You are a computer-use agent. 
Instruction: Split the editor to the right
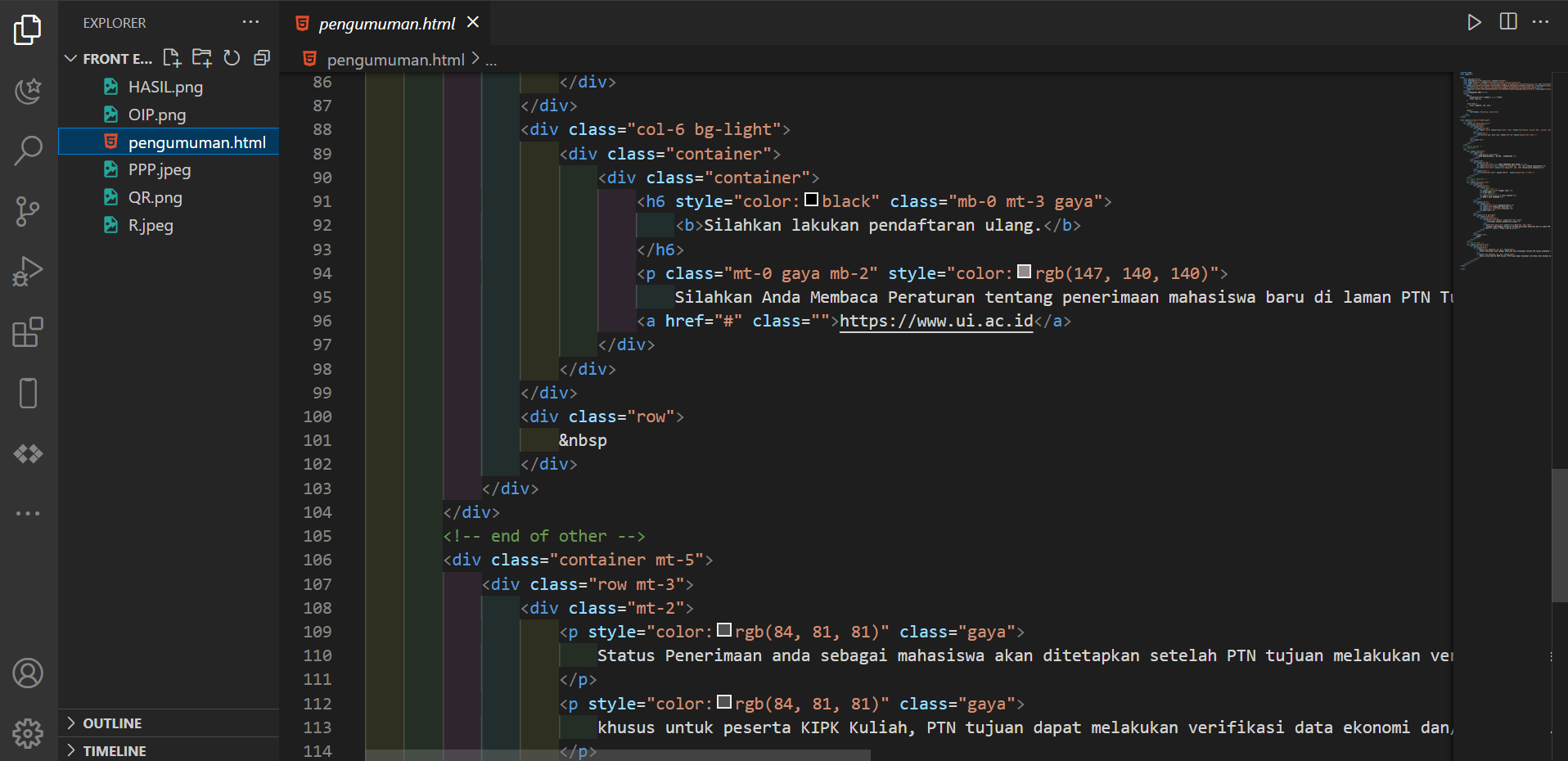(x=1507, y=22)
